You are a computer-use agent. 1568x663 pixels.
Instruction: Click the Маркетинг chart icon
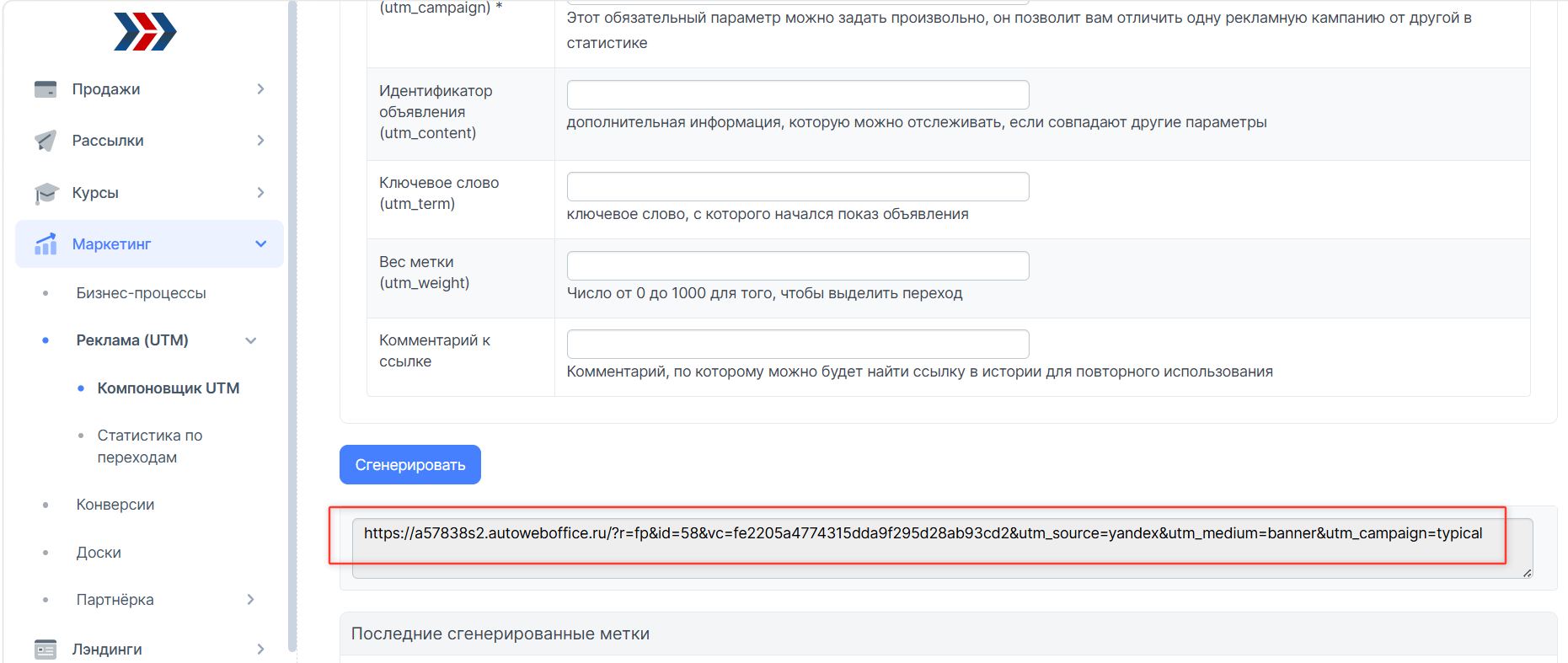coord(45,244)
